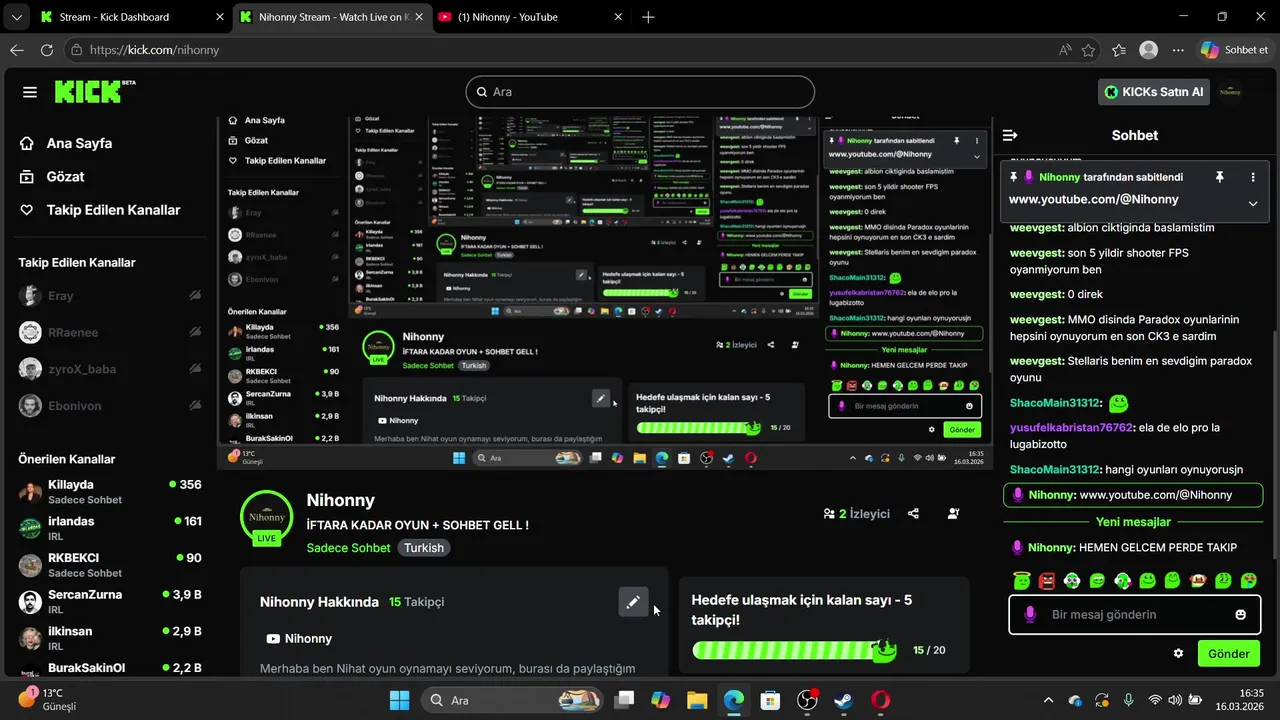Open the browser Favorites list icon

1119,50
